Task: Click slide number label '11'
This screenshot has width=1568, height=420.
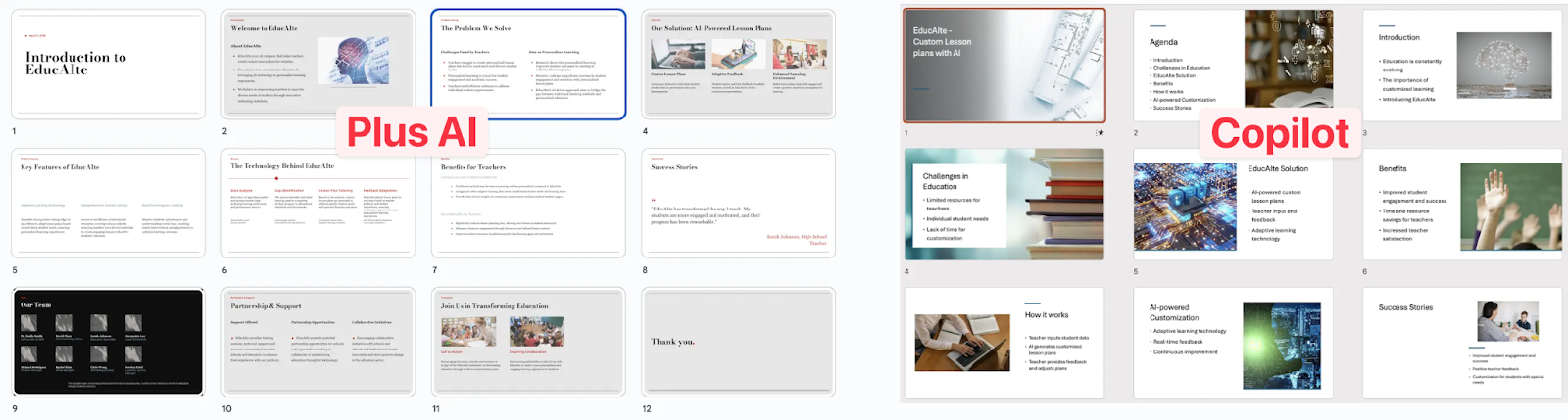Action: [436, 409]
